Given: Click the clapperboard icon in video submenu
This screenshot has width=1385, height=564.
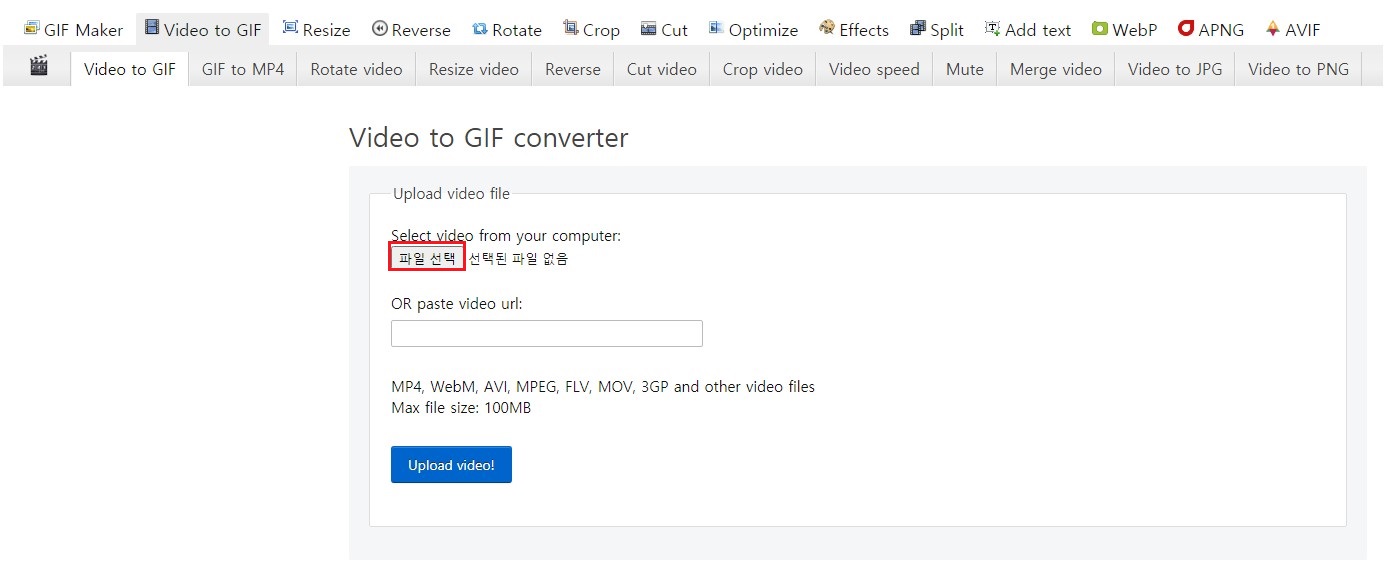Looking at the screenshot, I should [39, 67].
